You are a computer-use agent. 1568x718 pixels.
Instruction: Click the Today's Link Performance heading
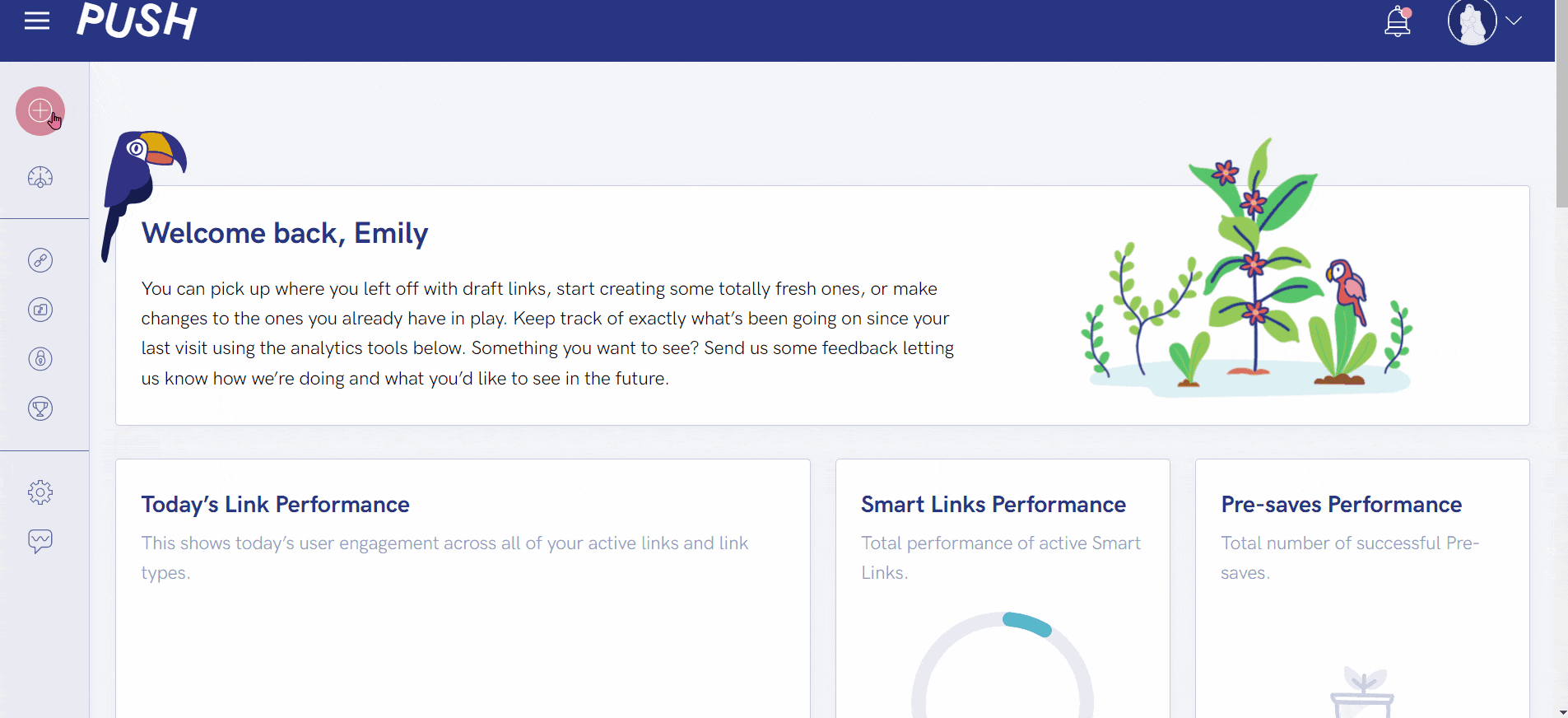click(275, 504)
